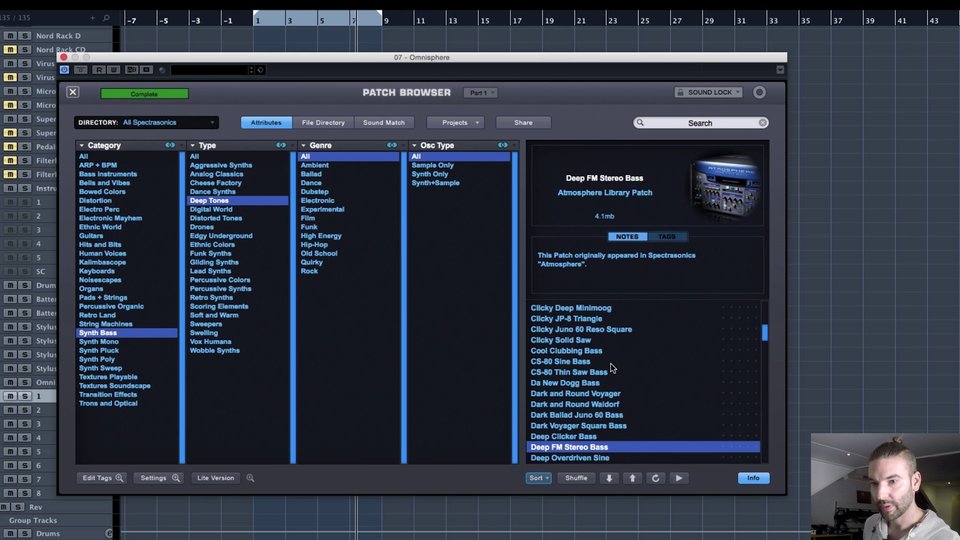Click the add track plus icon in Cubase
Viewport: 960px width, 540px height.
92,18
